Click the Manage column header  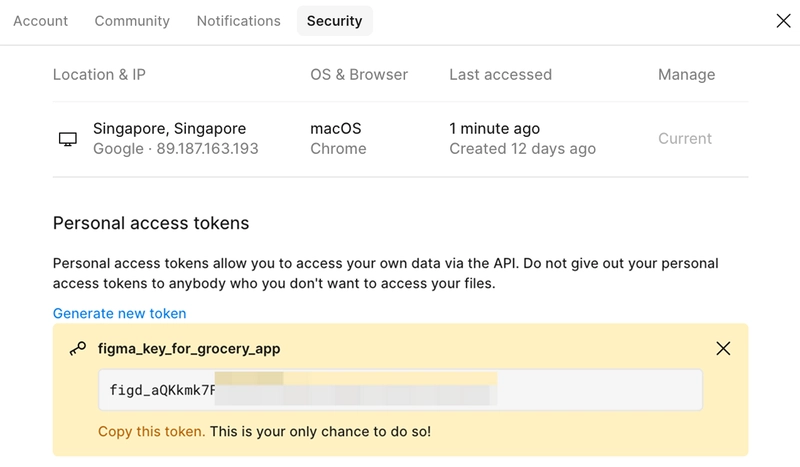click(x=687, y=75)
